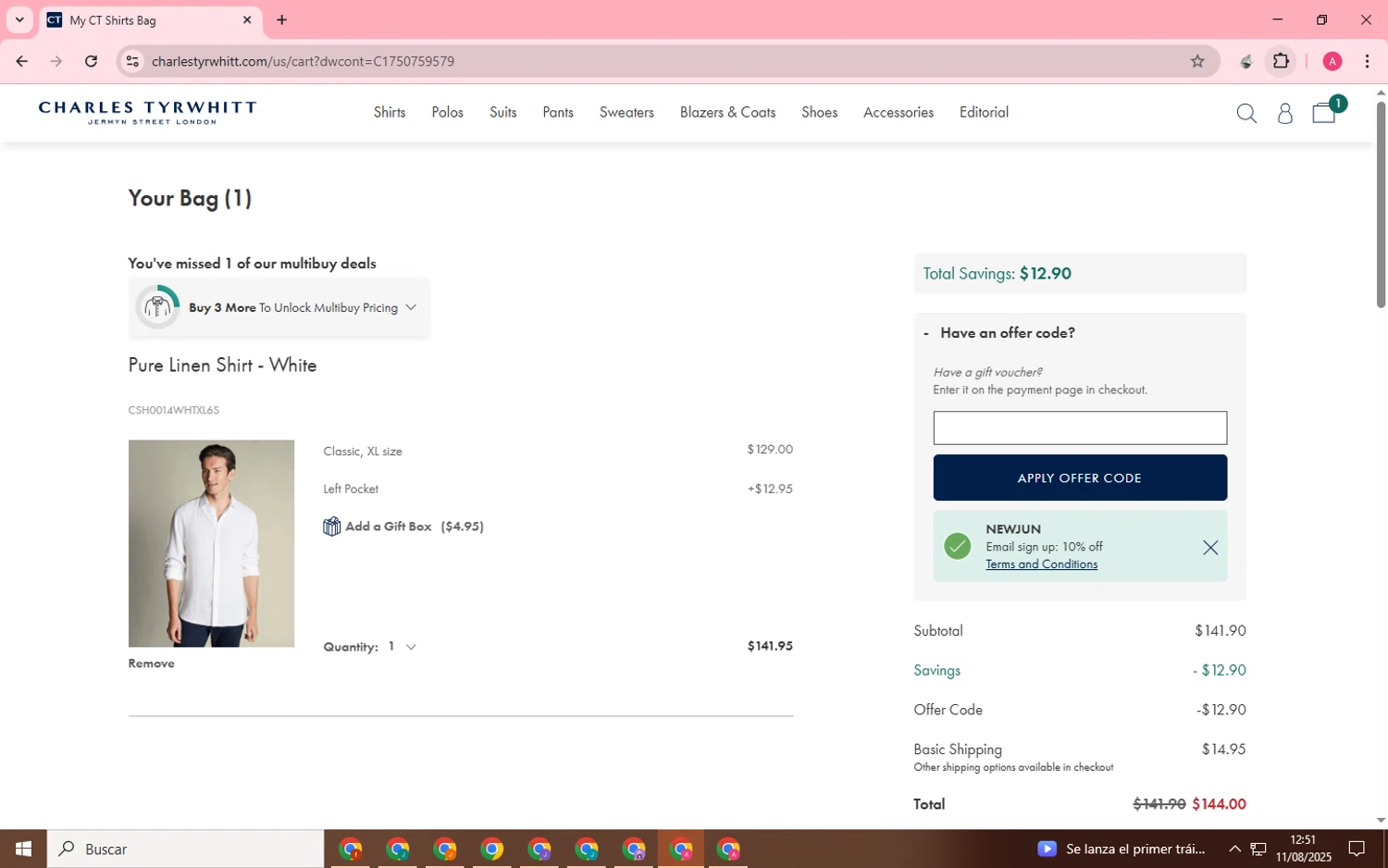Open the Chrome profile avatar
This screenshot has width=1388, height=868.
pyautogui.click(x=1332, y=61)
